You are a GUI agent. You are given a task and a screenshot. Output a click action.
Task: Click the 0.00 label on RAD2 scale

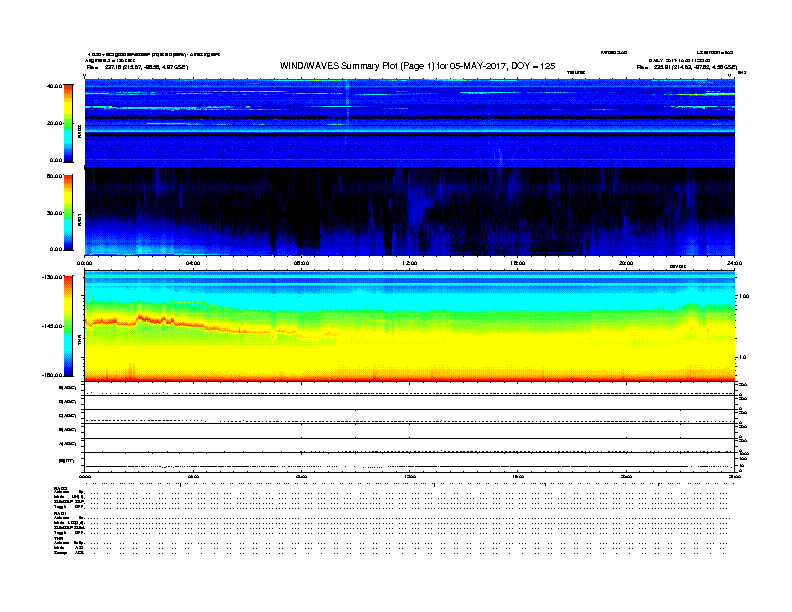pyautogui.click(x=56, y=160)
